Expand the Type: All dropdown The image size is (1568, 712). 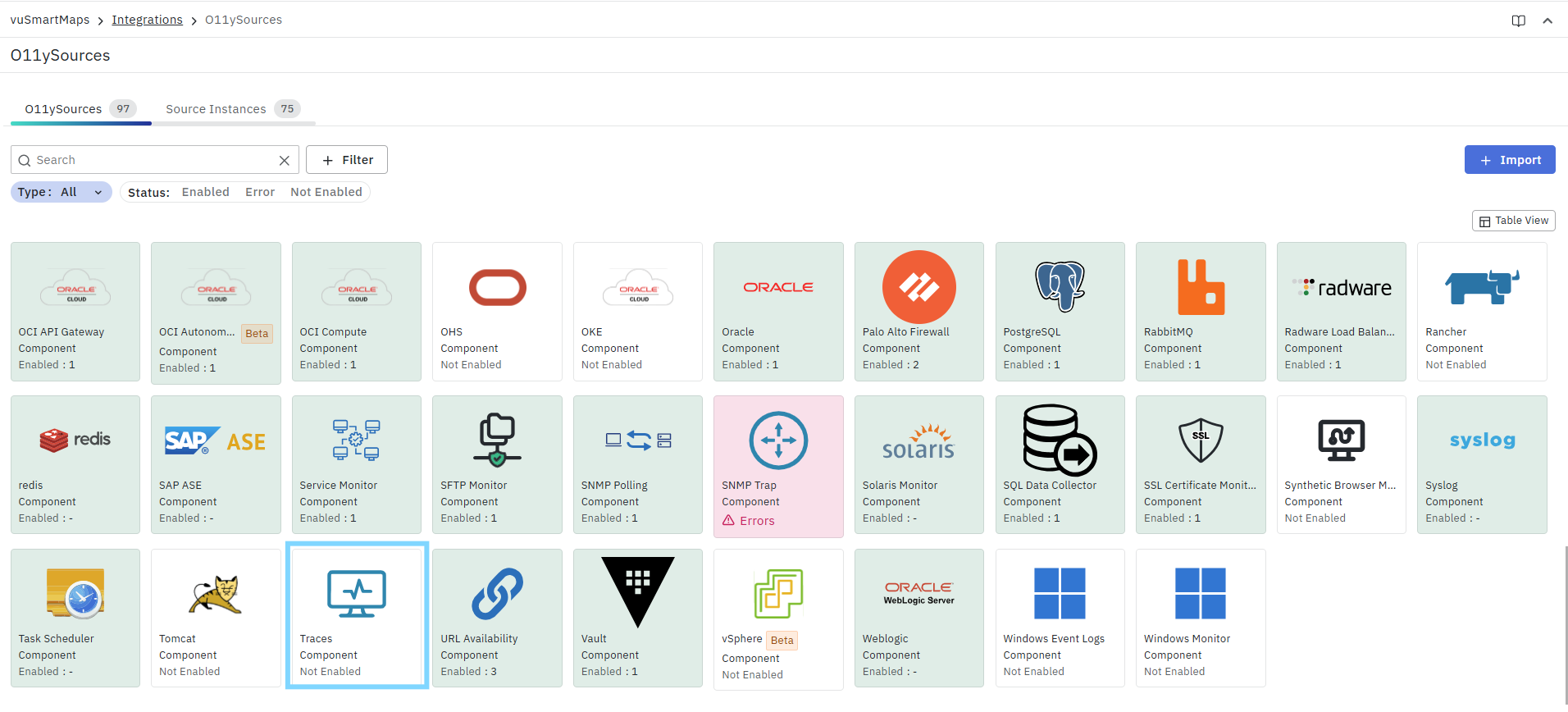pos(62,192)
